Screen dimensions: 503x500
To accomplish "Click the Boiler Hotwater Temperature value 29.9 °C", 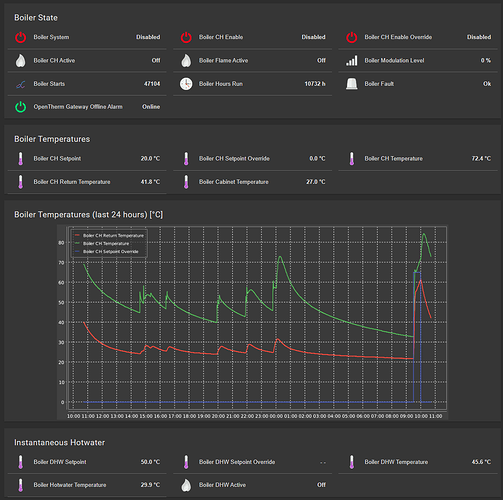I will pos(150,485).
